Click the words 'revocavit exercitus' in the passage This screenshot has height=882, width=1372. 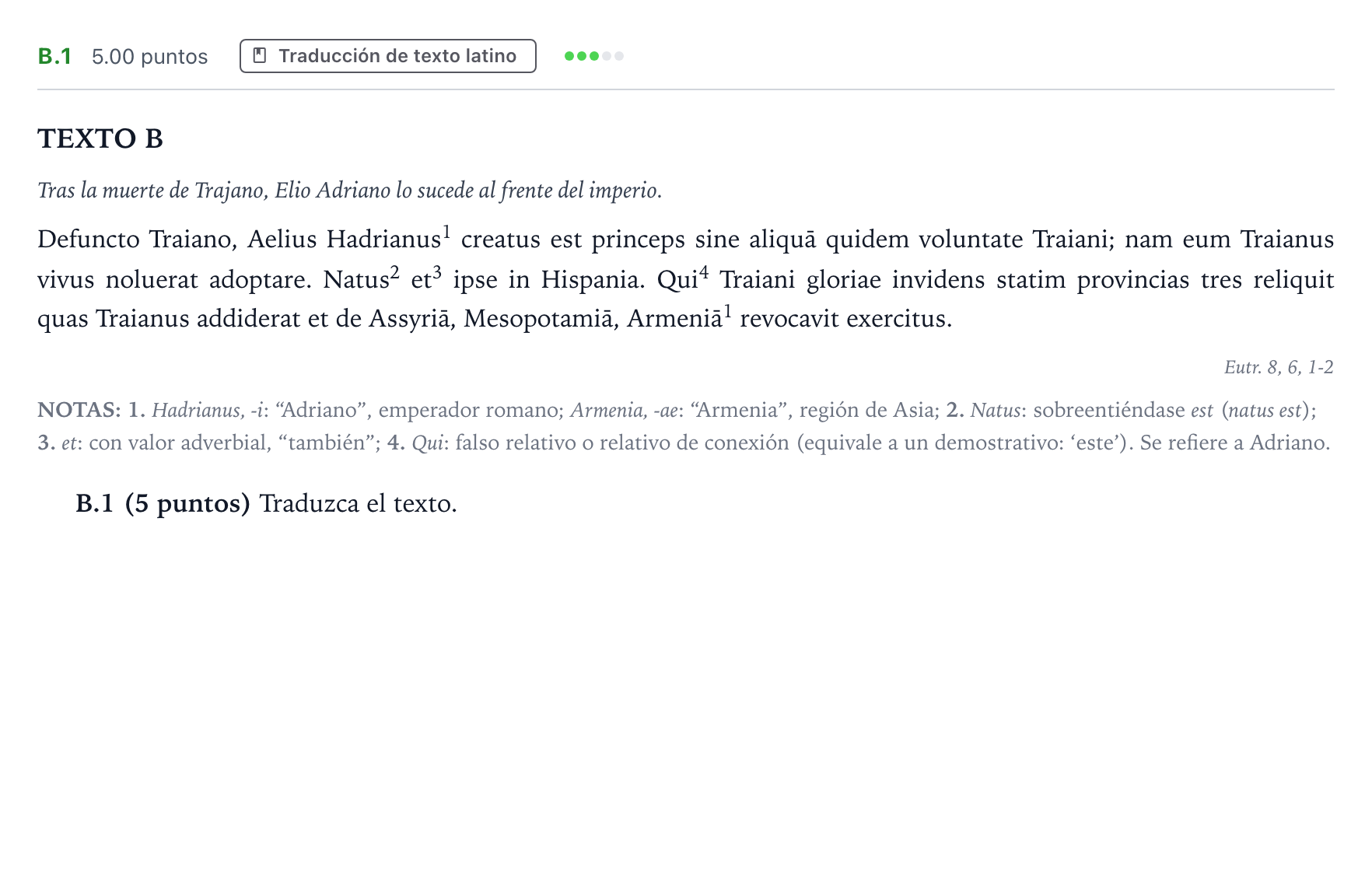[x=845, y=319]
